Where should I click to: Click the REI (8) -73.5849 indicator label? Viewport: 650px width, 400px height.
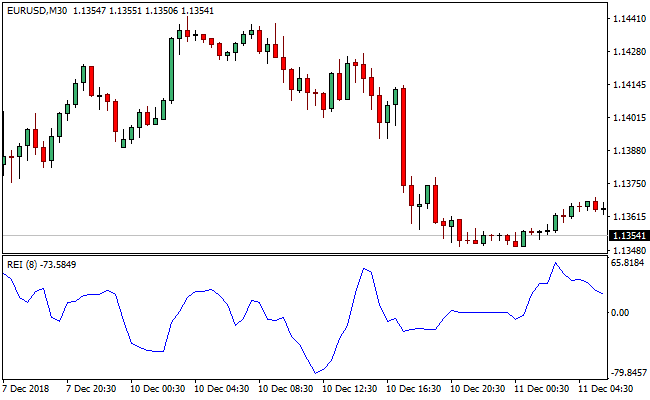41,264
